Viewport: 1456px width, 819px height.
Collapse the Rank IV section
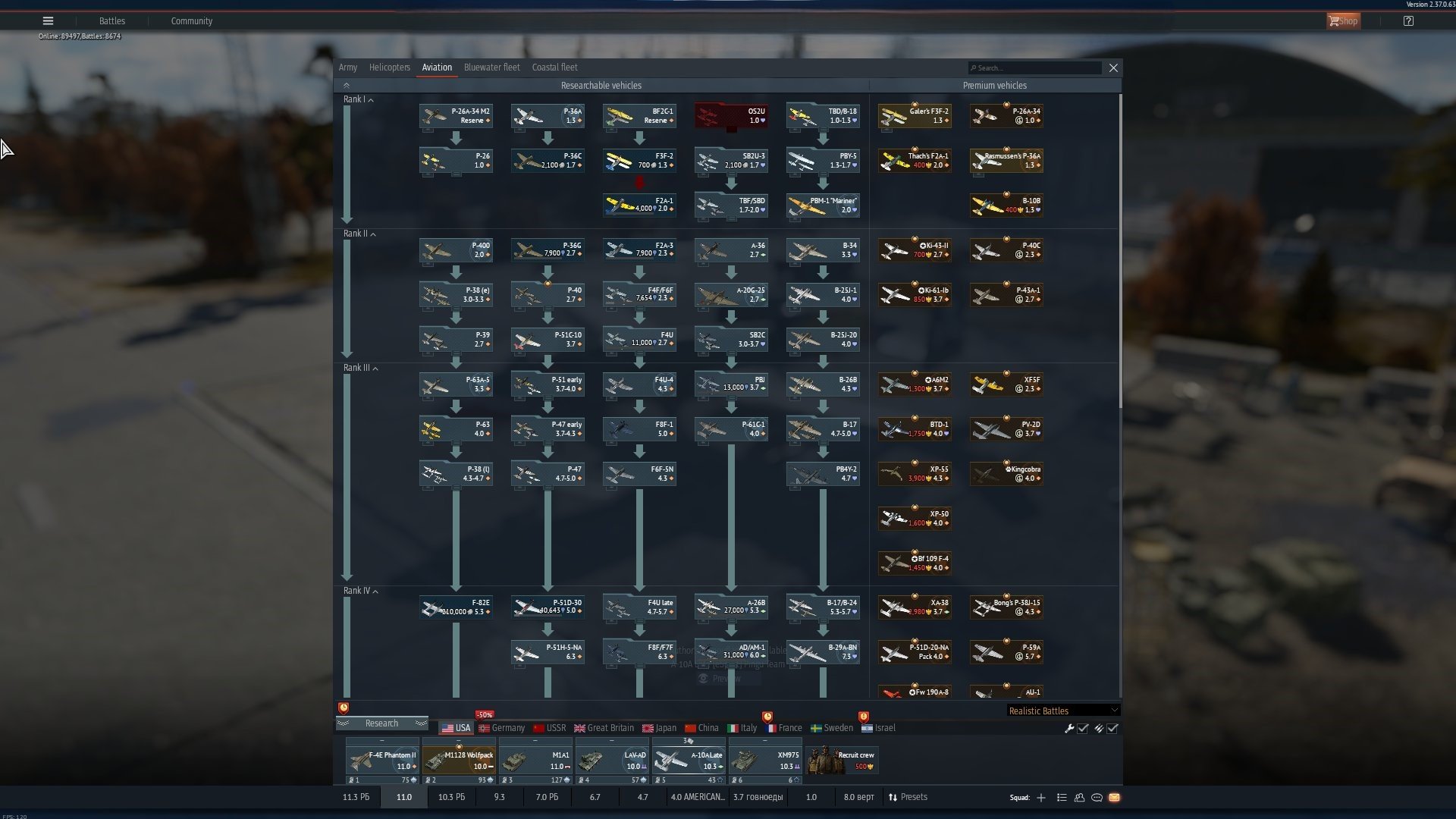tap(360, 591)
